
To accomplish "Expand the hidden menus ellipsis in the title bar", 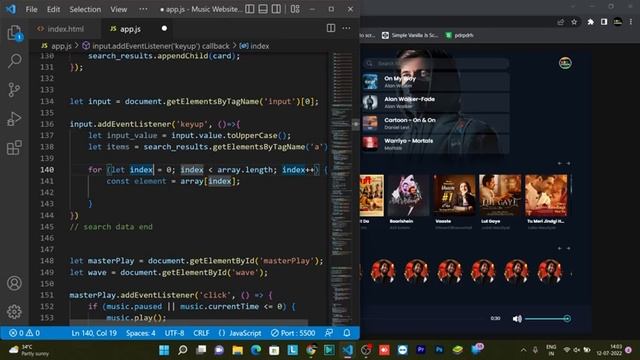I will pyautogui.click(x=143, y=9).
